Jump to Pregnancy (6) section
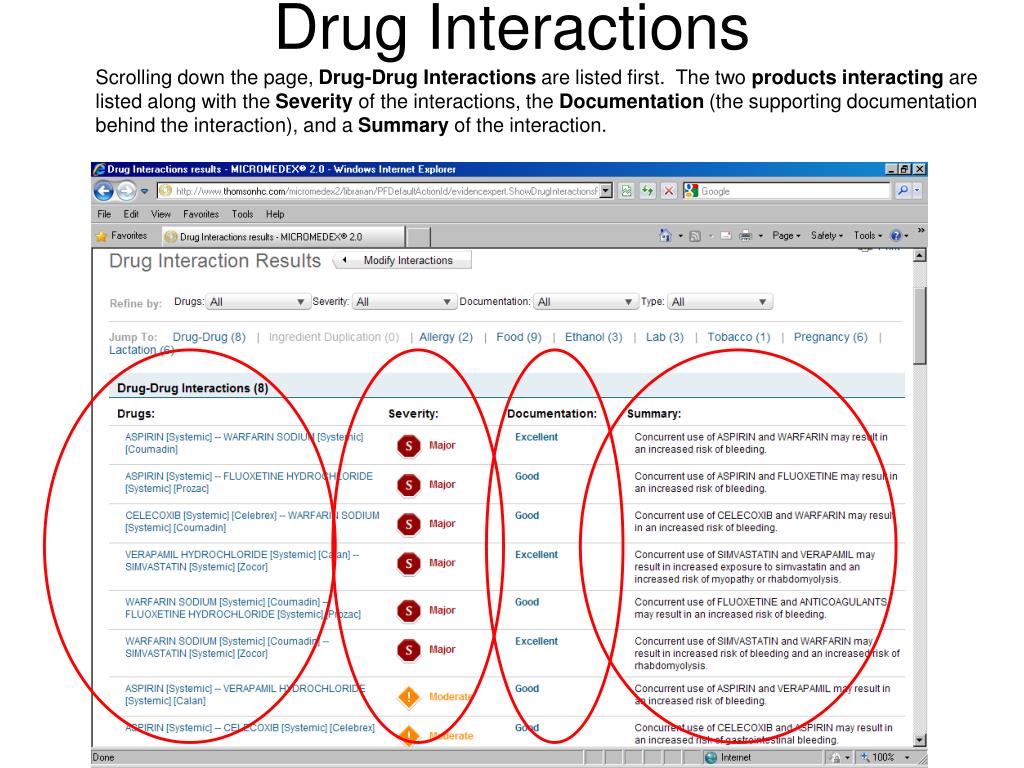Image resolution: width=1024 pixels, height=768 pixels. coord(831,337)
